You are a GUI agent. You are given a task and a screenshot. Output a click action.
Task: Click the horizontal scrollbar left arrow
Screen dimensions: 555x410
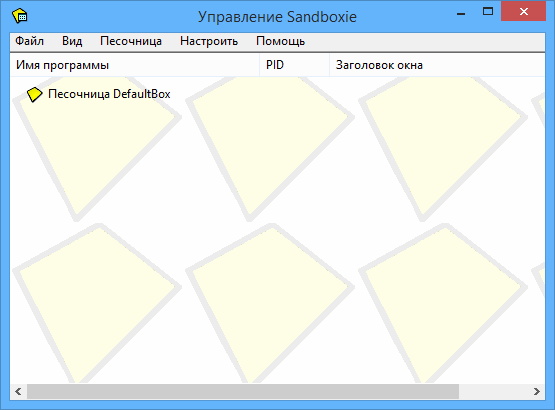click(x=18, y=392)
